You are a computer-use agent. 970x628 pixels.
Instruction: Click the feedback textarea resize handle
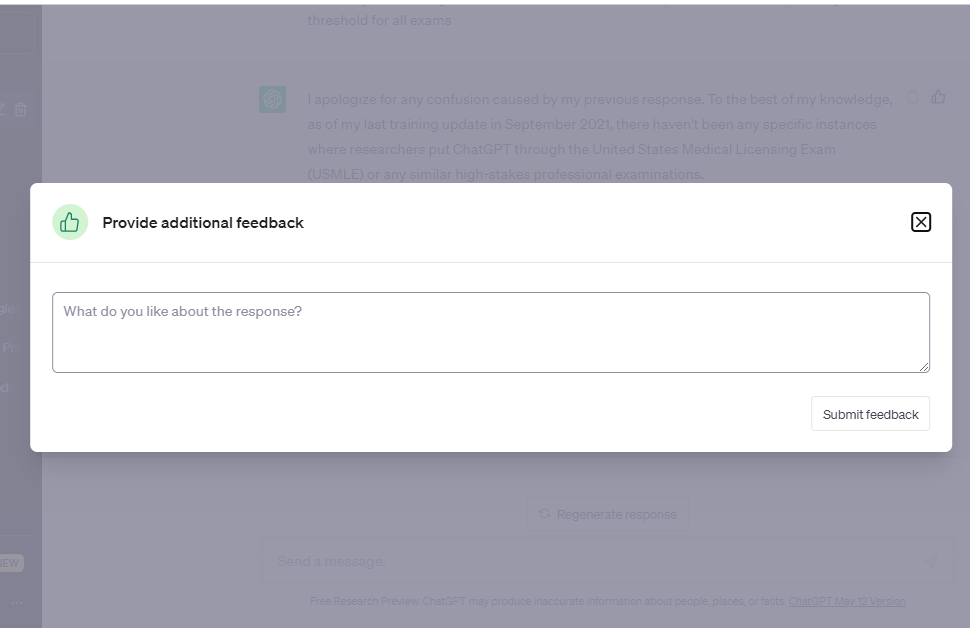[x=924, y=367]
